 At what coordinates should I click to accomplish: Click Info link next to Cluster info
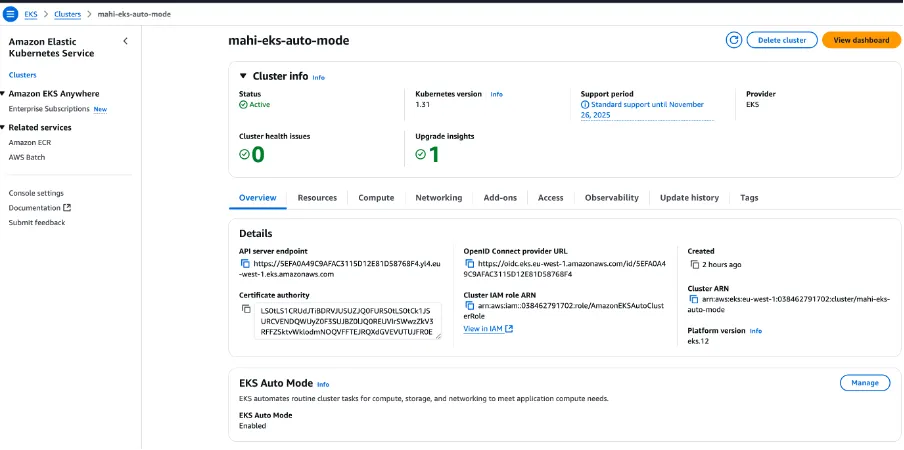coord(318,77)
